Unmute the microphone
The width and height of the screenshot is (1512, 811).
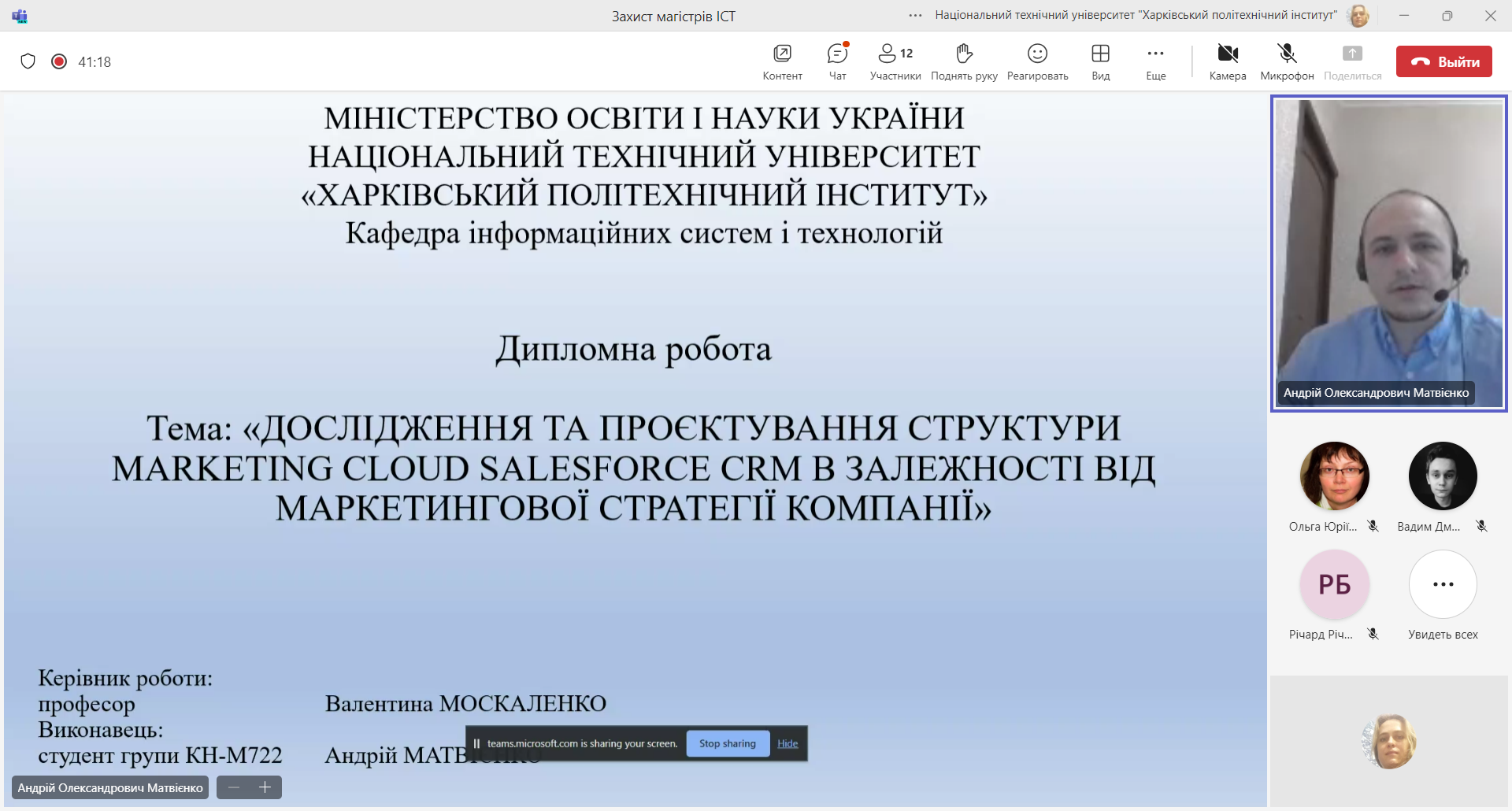coord(1287,61)
